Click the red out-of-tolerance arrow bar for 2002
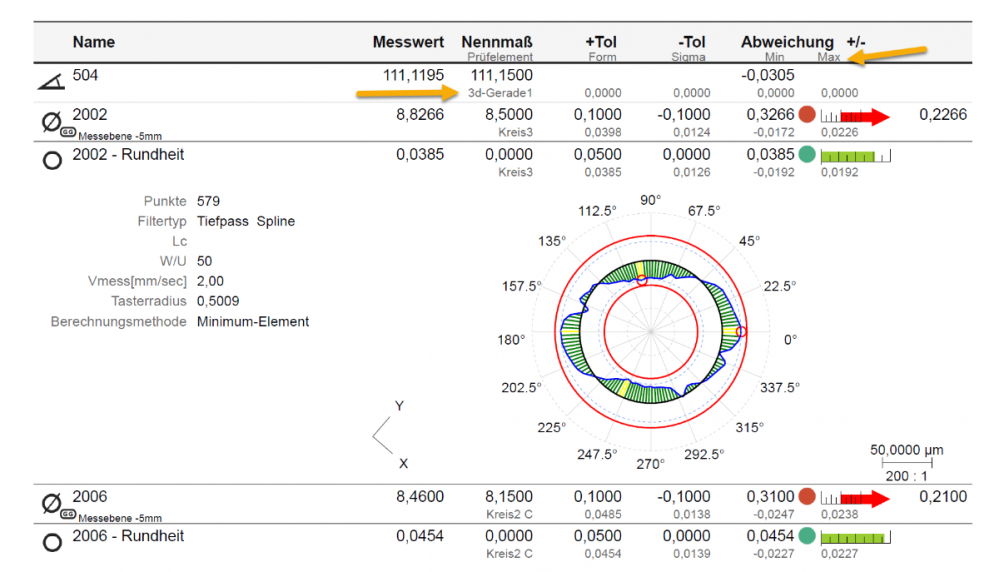This screenshot has width=999, height=572. click(855, 117)
